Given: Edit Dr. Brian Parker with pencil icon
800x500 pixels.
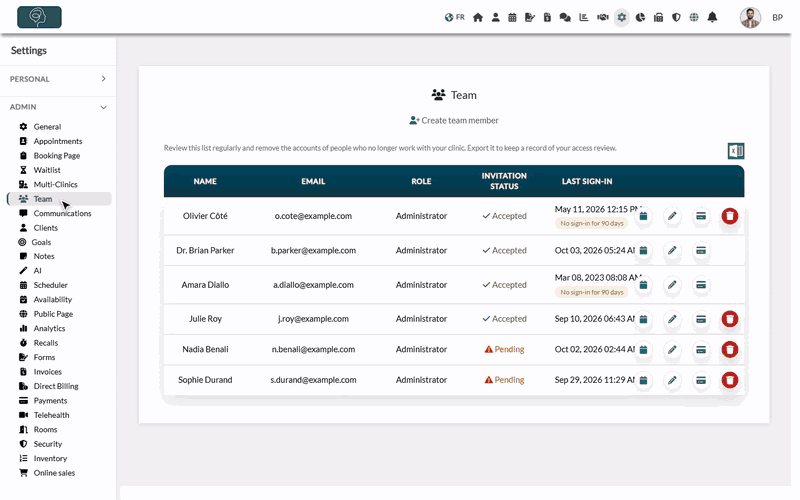Looking at the screenshot, I should pyautogui.click(x=672, y=251).
